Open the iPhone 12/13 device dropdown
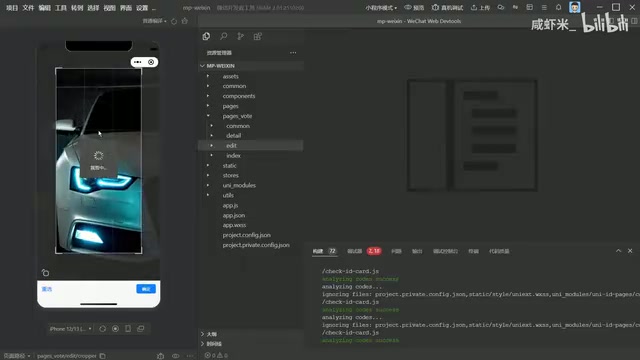Viewport: 640px width, 360px height. (70, 329)
